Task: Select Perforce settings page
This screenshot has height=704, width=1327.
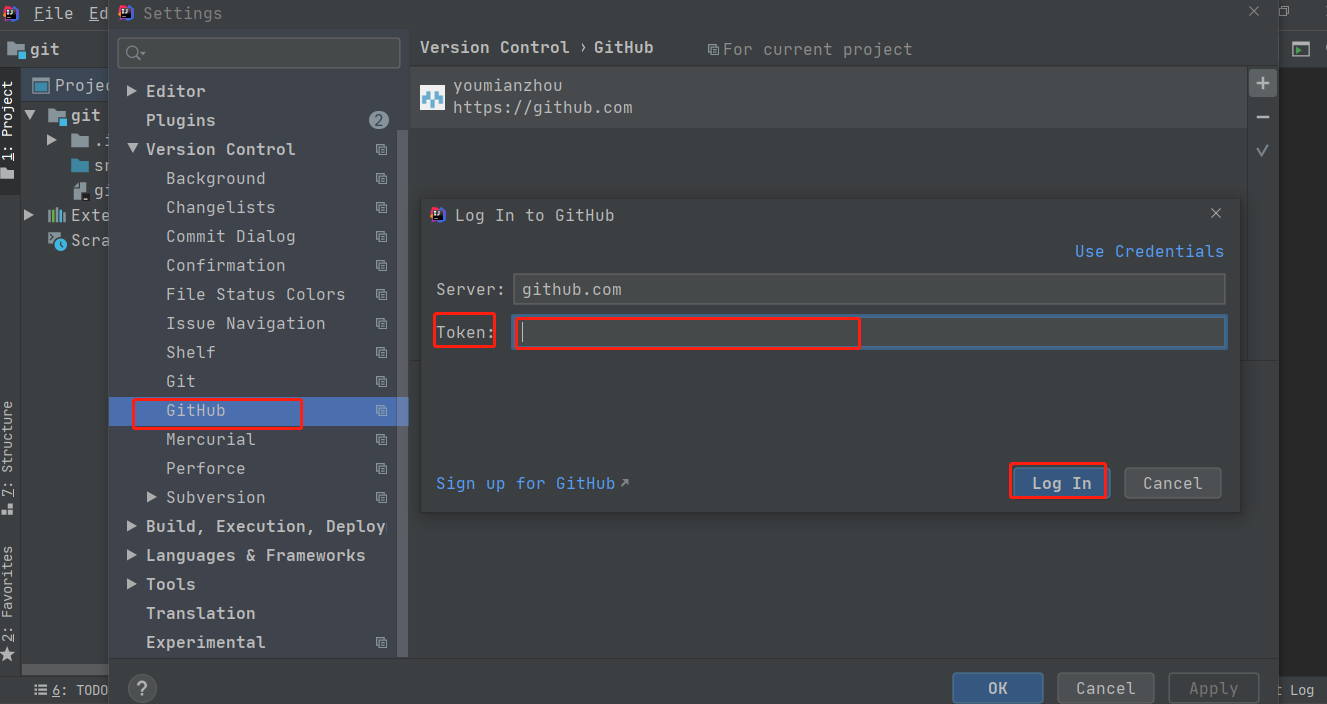Action: pyautogui.click(x=206, y=468)
